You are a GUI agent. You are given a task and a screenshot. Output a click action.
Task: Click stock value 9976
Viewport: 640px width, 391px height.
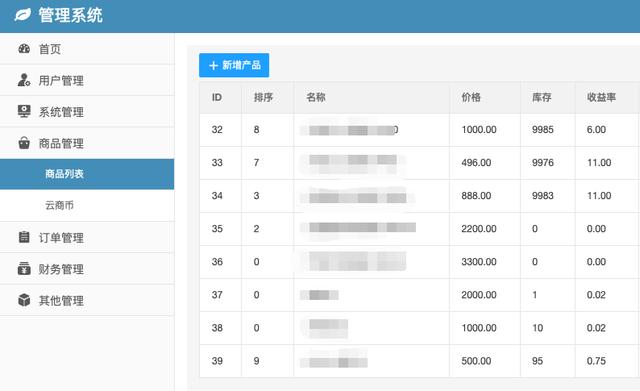tap(542, 163)
